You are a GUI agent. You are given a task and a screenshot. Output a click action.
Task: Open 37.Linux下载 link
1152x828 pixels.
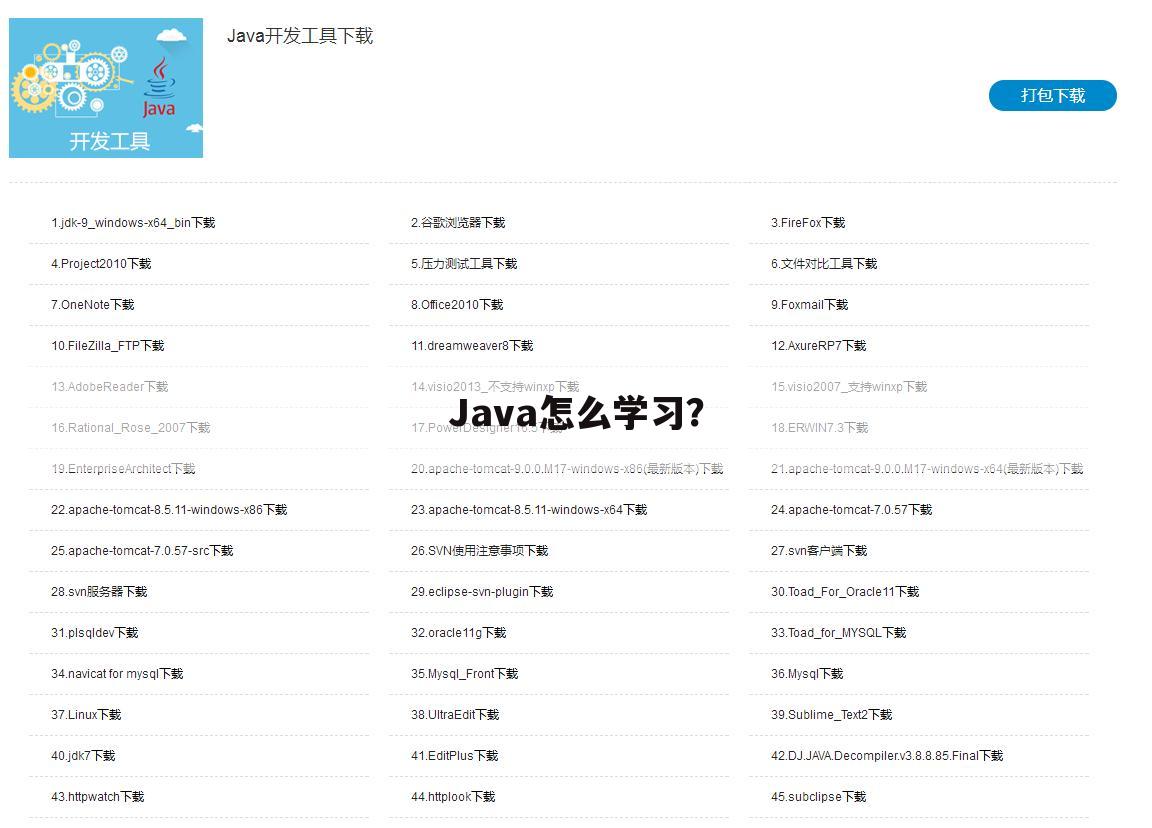[x=86, y=715]
